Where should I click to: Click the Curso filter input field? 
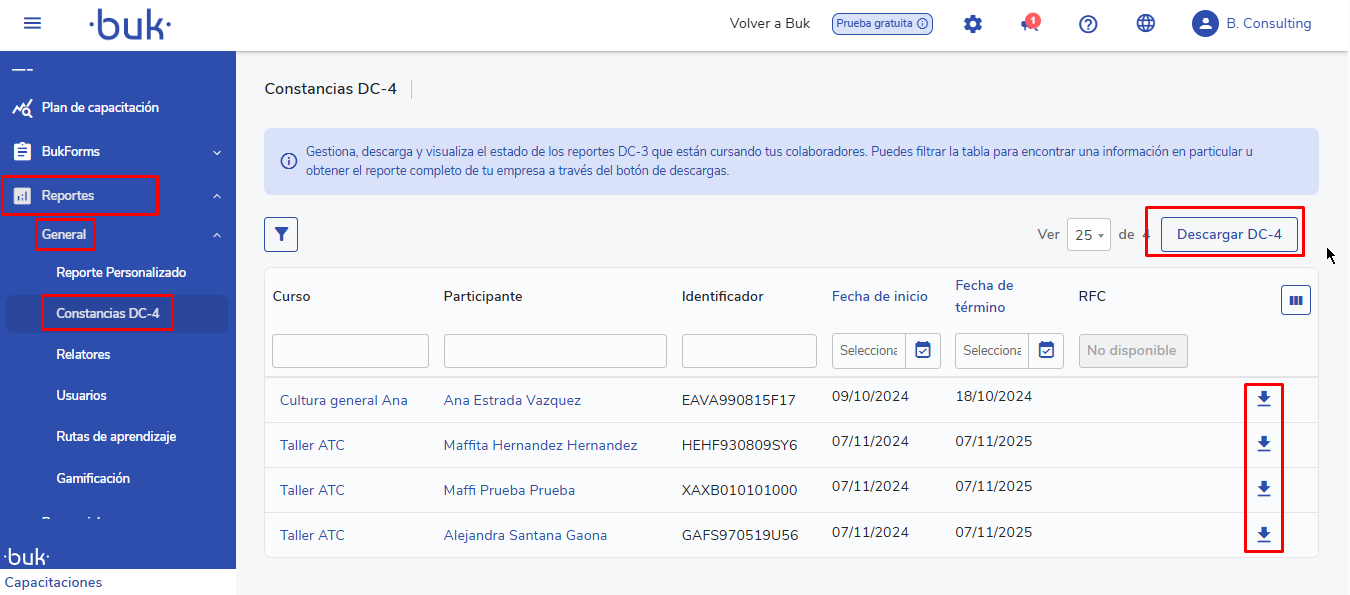pyautogui.click(x=350, y=351)
